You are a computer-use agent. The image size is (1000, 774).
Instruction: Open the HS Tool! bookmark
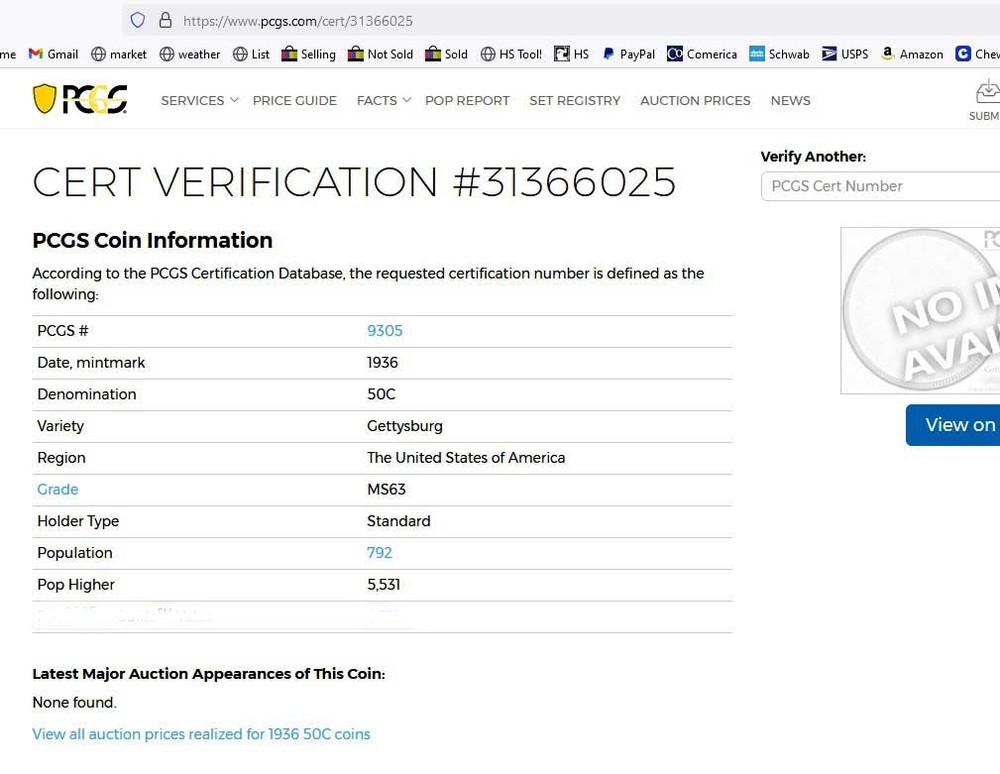pos(511,54)
